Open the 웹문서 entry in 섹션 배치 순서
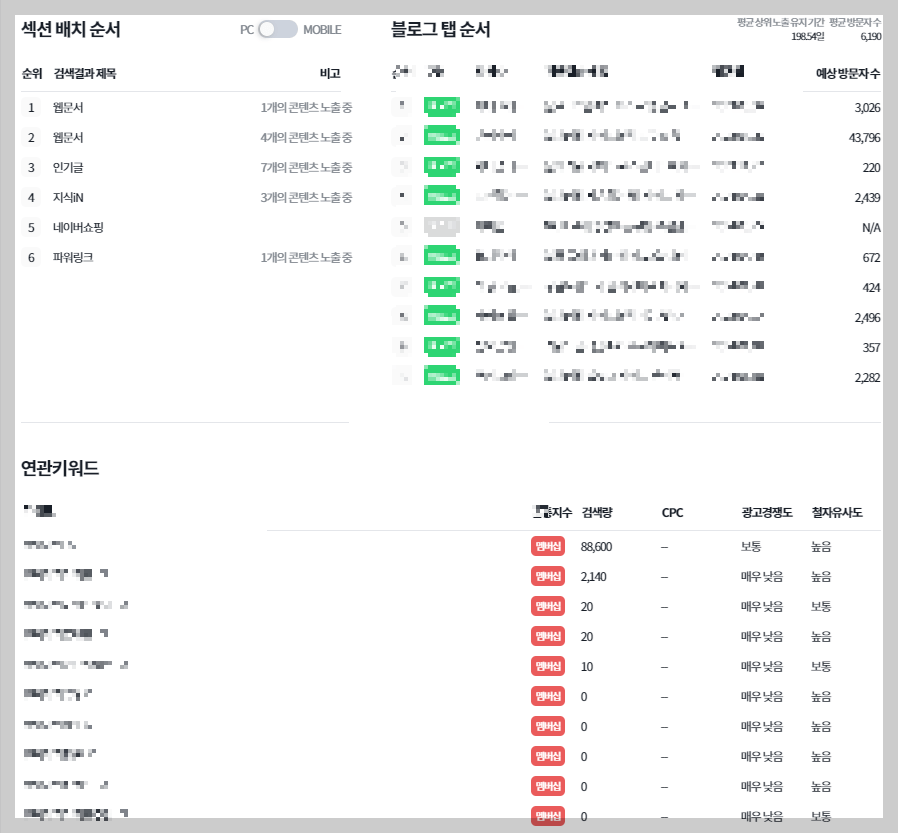 coord(69,107)
